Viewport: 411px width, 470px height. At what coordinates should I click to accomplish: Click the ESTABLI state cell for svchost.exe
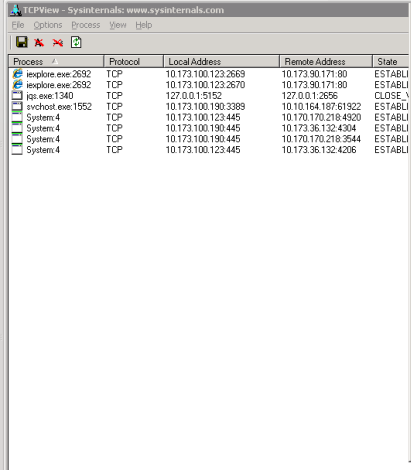click(391, 106)
